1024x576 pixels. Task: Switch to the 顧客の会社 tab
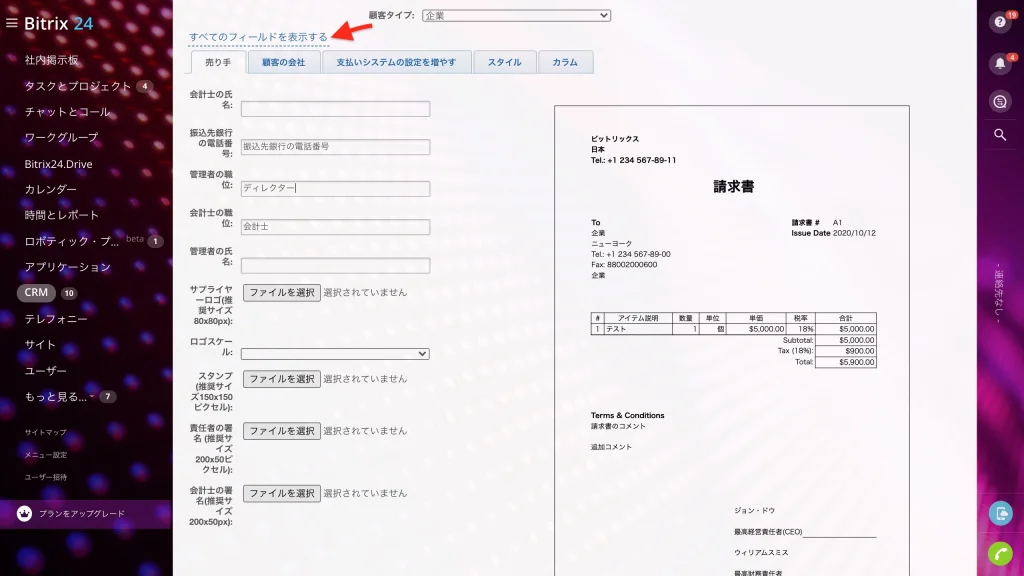[283, 62]
